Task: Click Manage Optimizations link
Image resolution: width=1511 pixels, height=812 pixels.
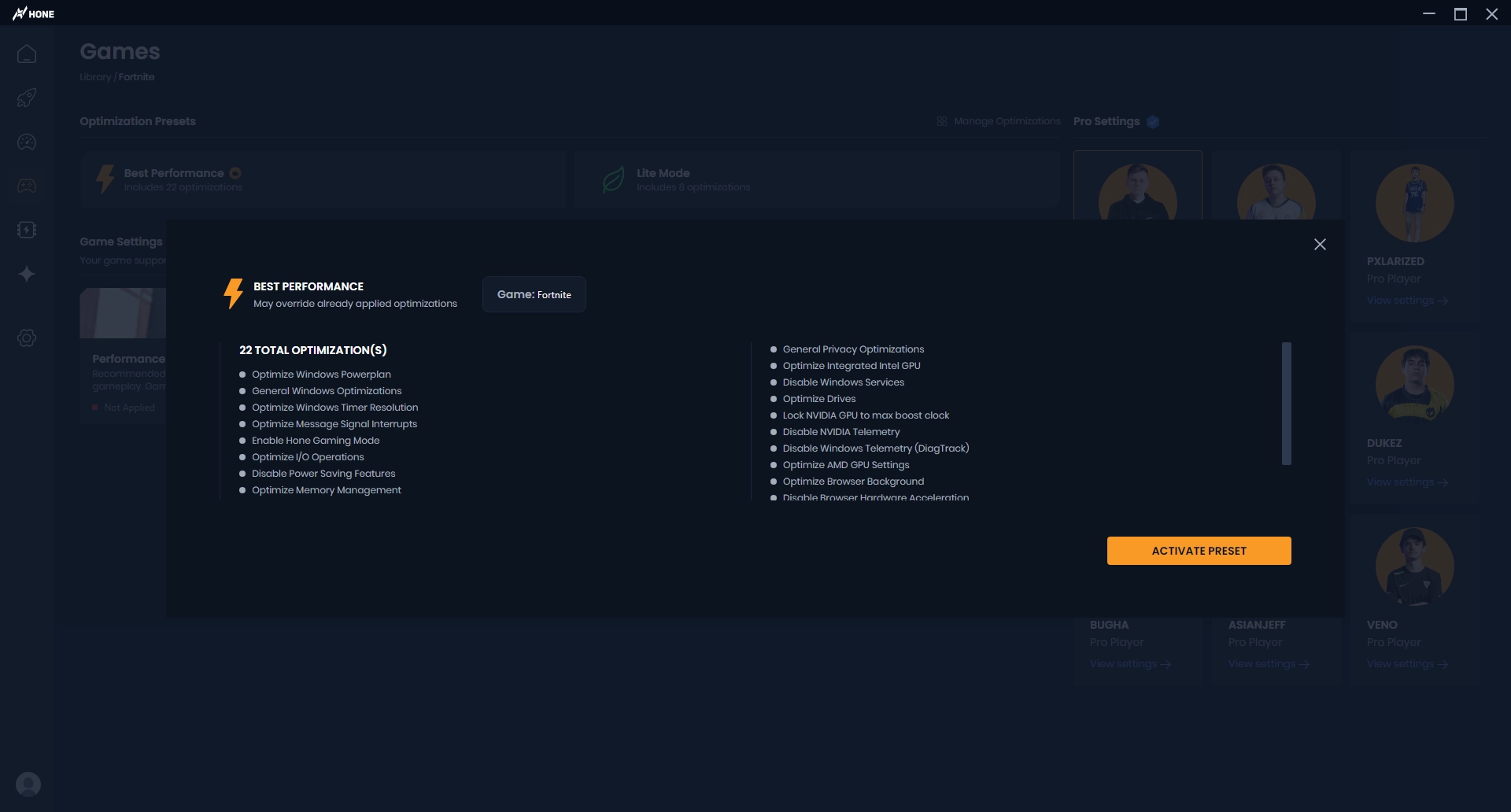Action: point(999,121)
